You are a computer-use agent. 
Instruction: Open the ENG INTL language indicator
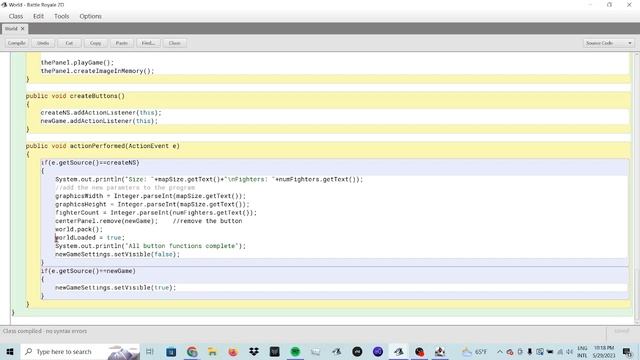pos(582,351)
